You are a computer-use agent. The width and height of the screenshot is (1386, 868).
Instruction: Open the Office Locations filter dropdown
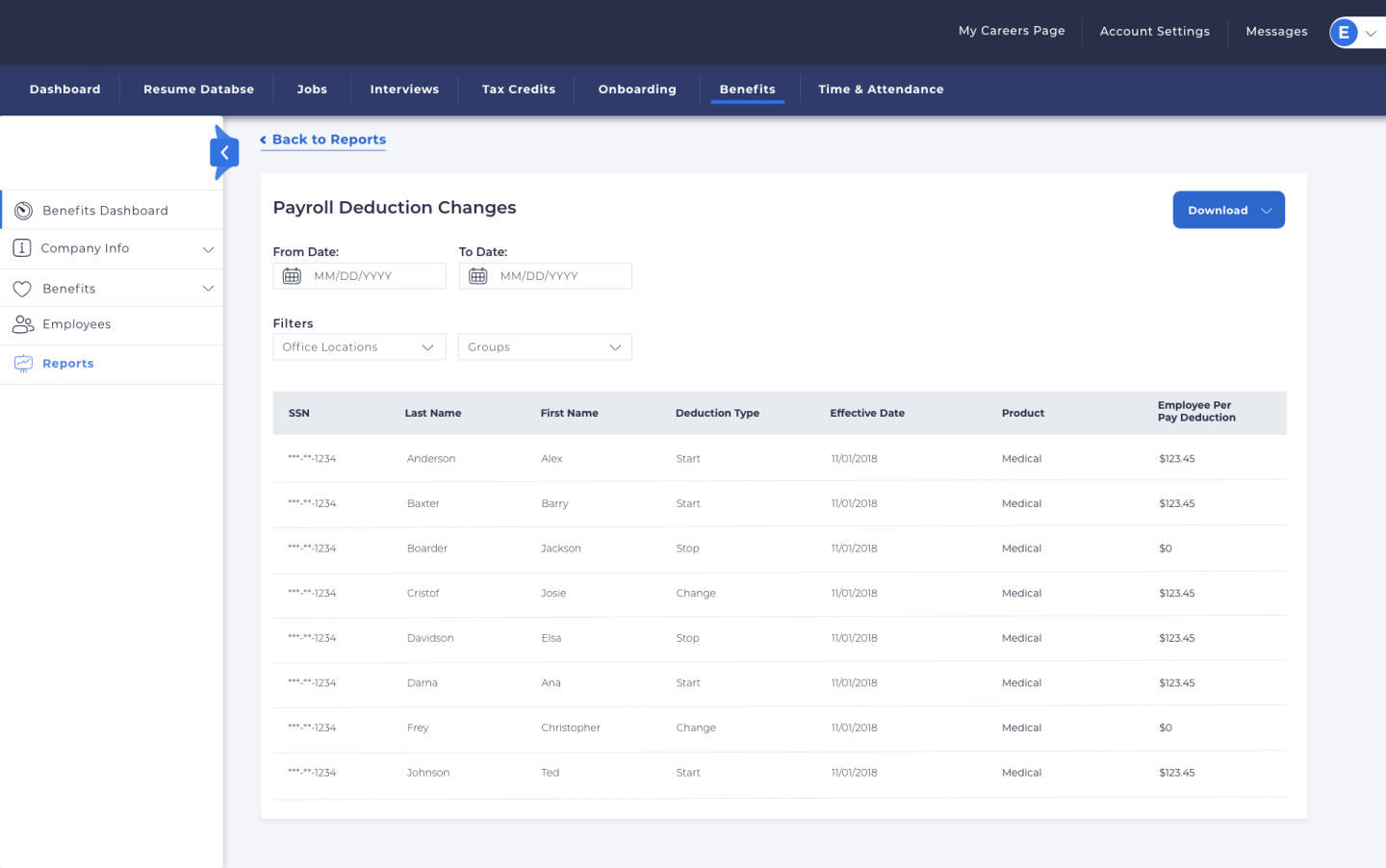(x=359, y=346)
